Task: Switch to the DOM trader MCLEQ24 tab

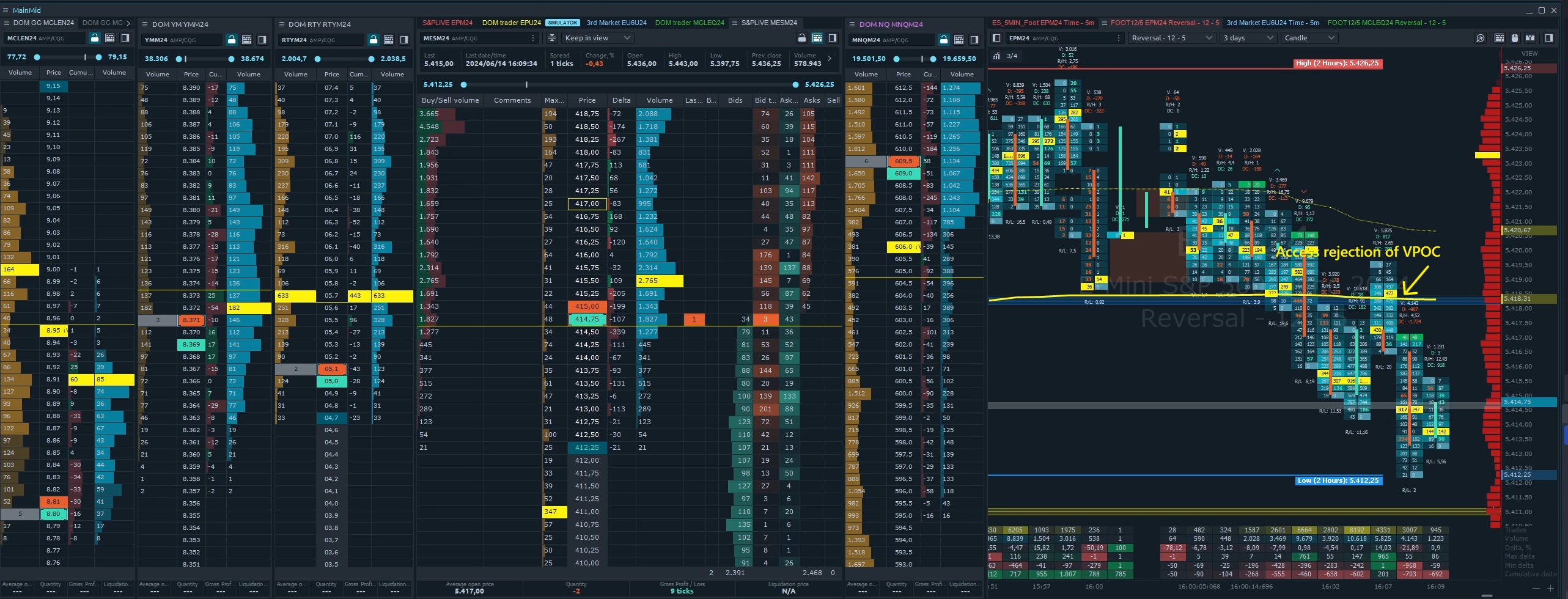Action: (x=690, y=23)
